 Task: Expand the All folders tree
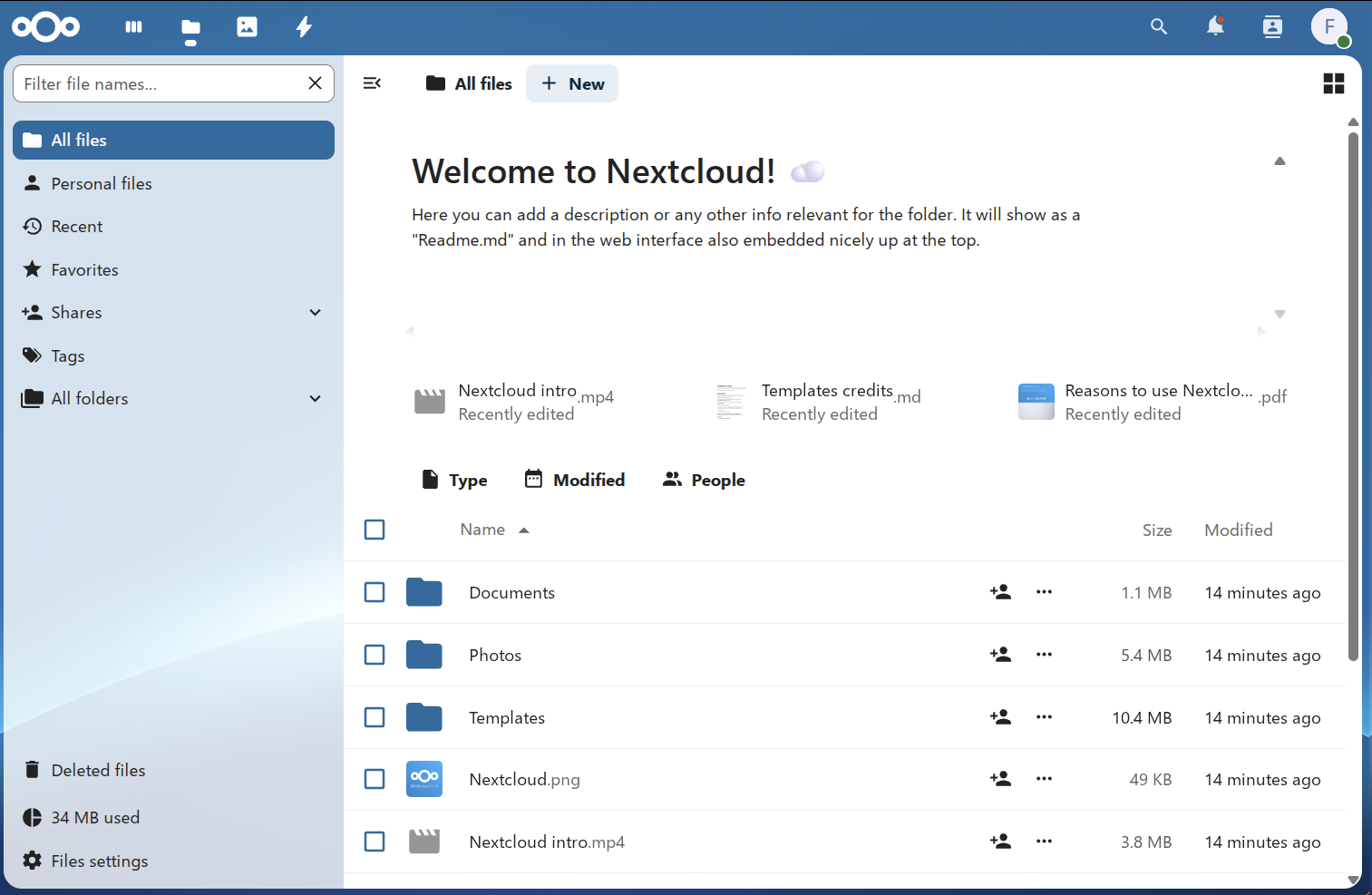coord(316,398)
